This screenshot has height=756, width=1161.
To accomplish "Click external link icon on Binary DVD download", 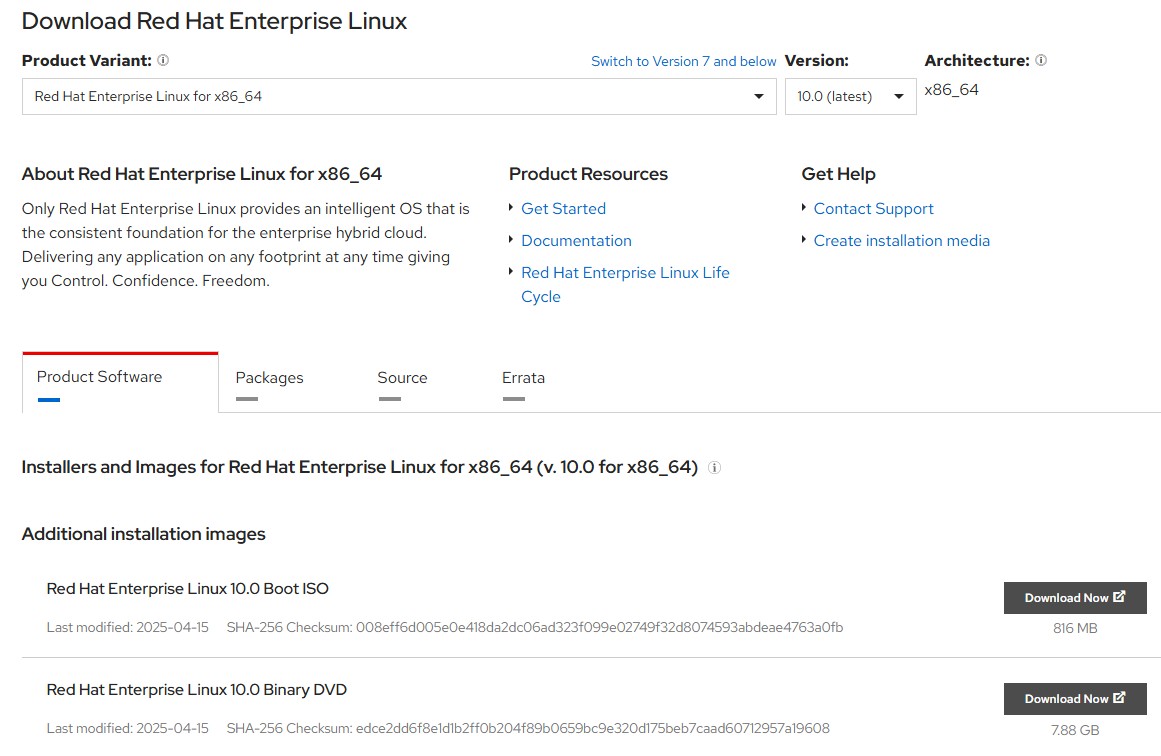I will [x=1120, y=698].
